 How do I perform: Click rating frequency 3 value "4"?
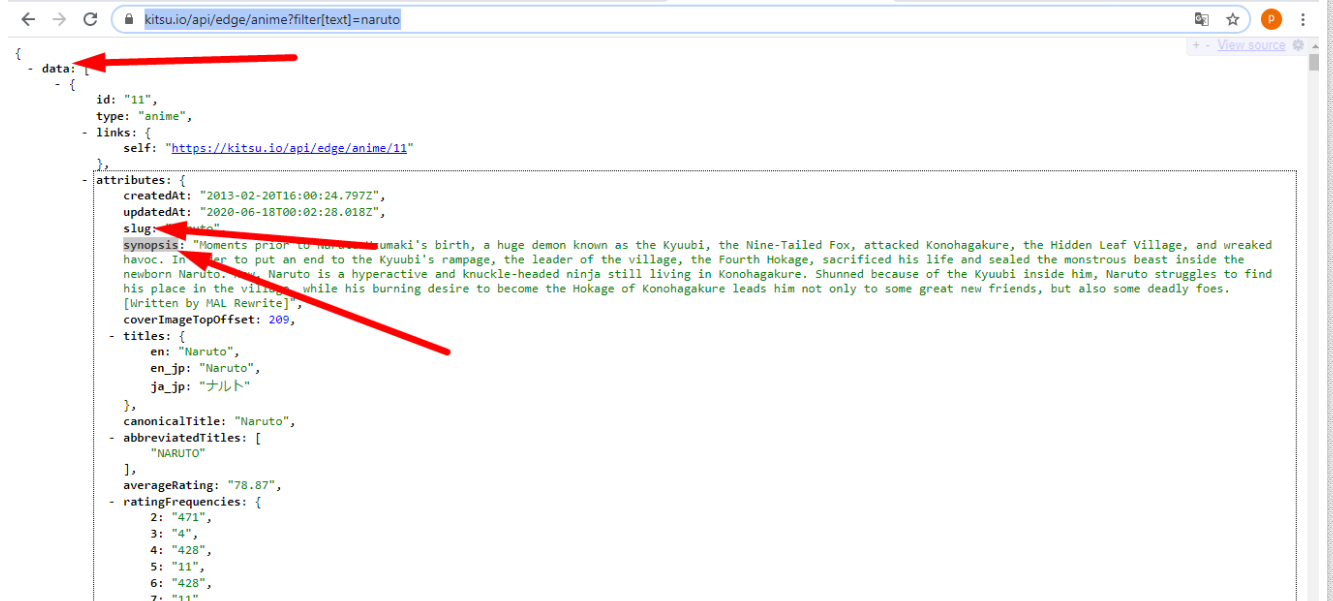pos(181,534)
